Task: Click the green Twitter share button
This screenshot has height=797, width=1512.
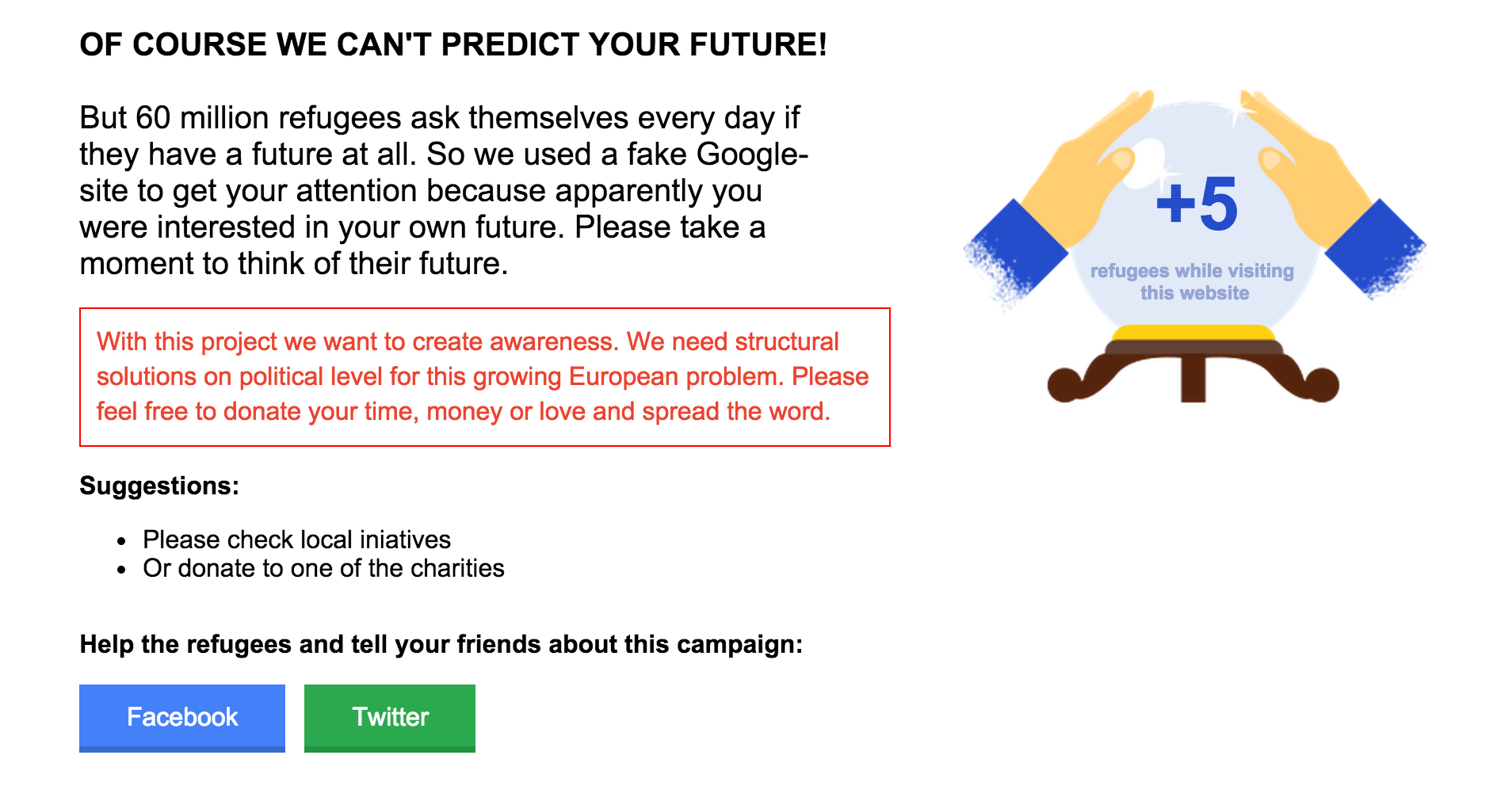Action: point(390,717)
